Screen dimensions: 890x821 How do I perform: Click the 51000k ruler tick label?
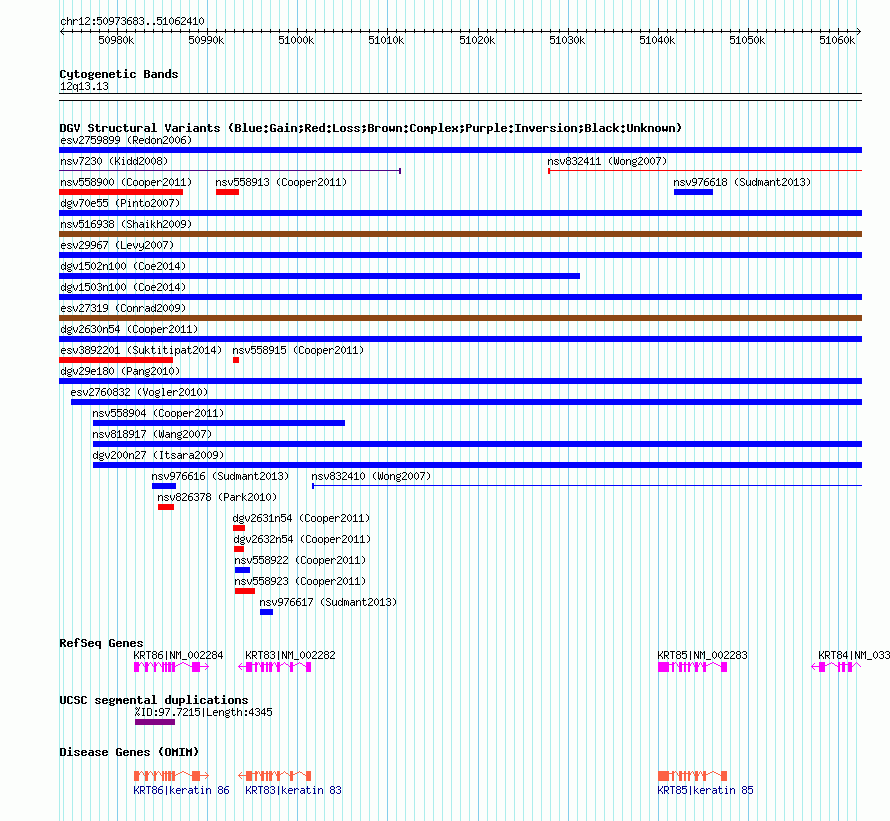(296, 40)
